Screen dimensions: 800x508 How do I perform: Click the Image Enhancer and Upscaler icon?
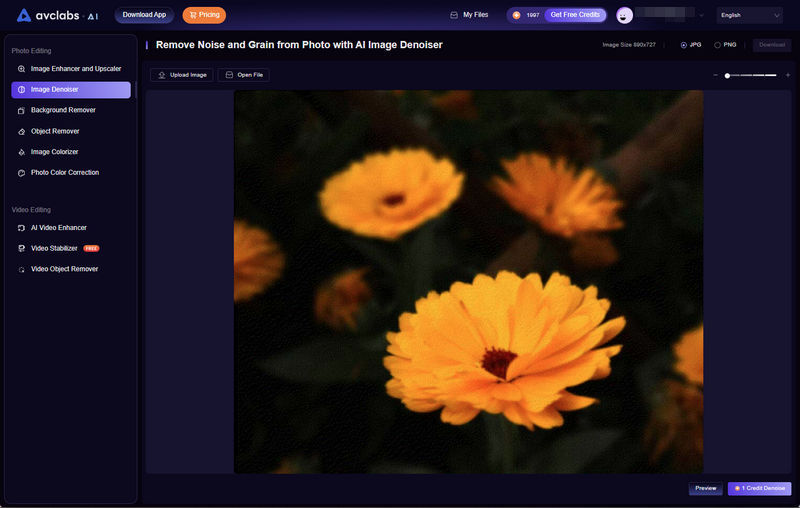[22, 69]
